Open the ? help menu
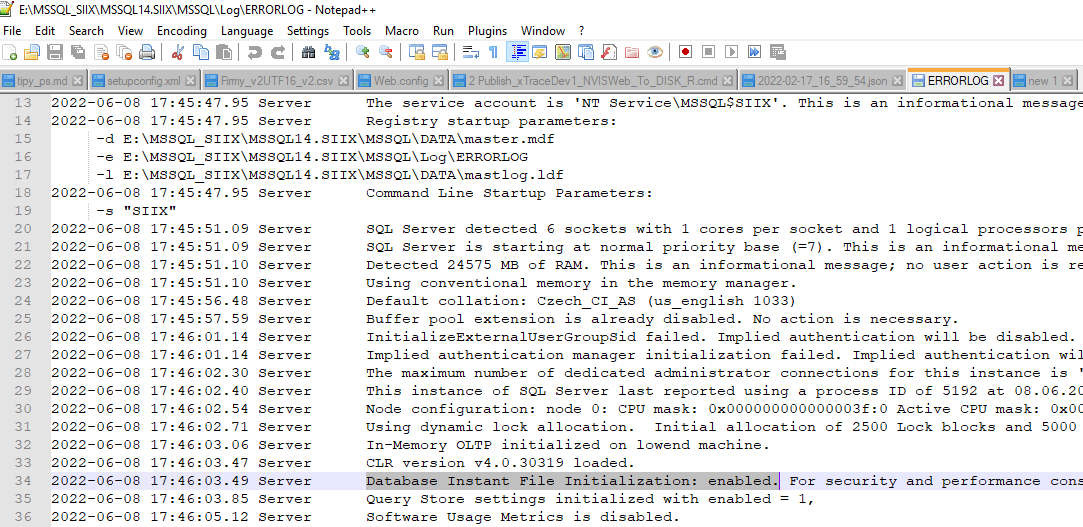 coord(582,31)
